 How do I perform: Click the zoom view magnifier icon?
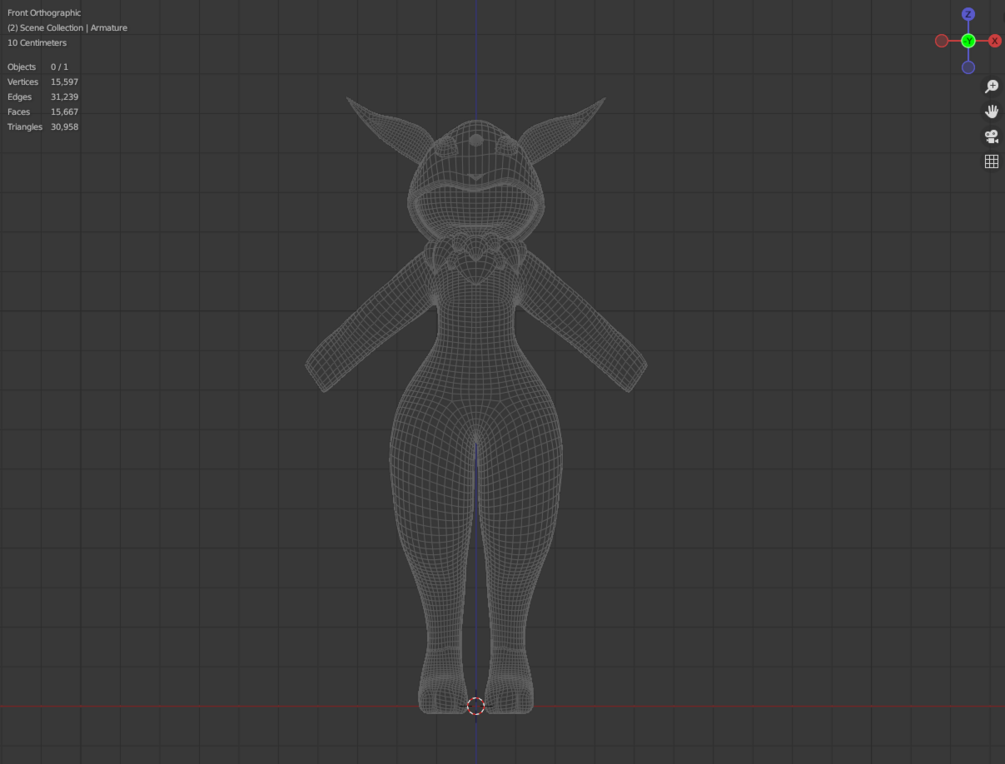click(x=992, y=87)
